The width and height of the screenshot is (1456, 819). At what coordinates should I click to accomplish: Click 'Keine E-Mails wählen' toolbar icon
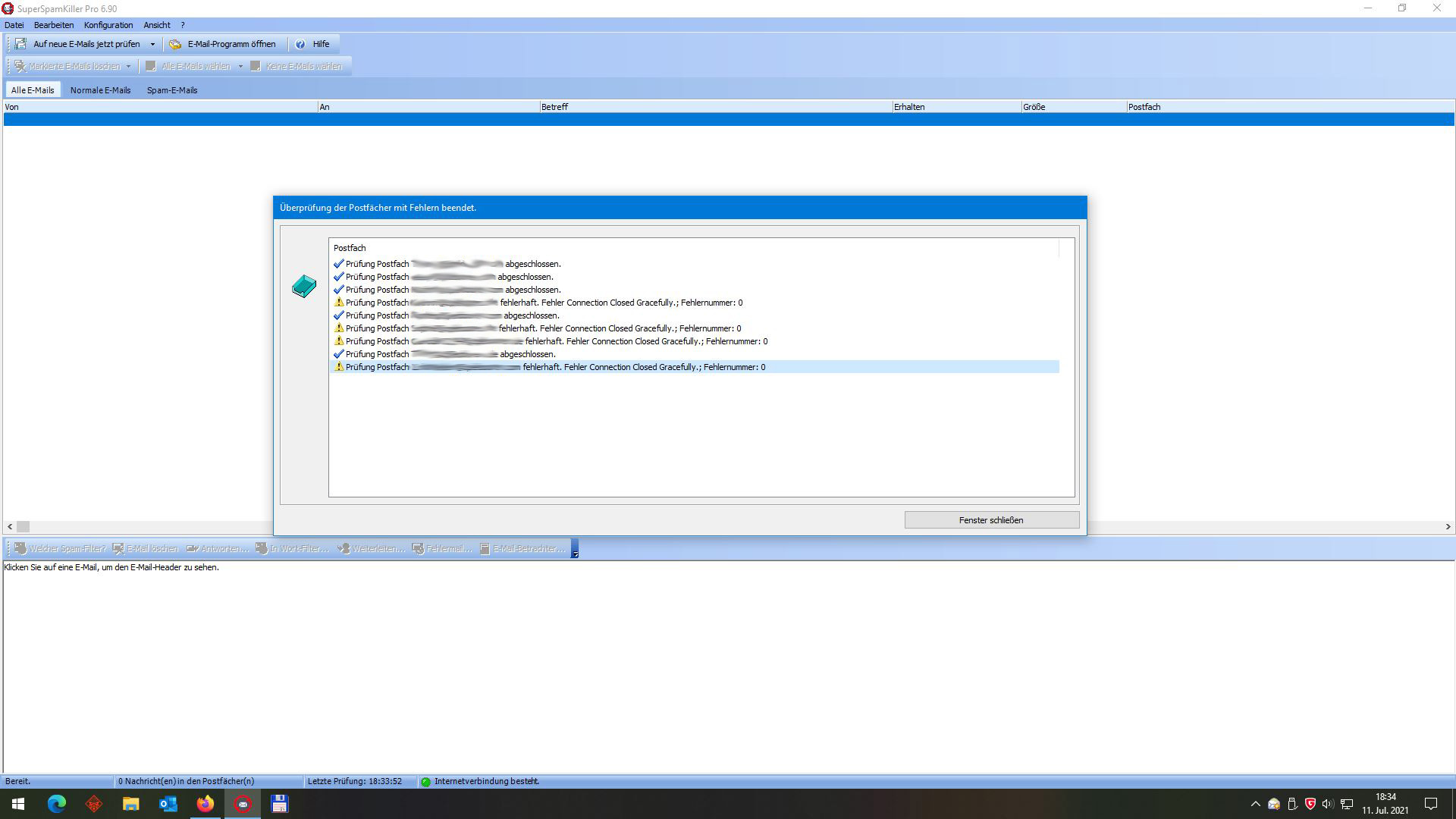point(256,66)
